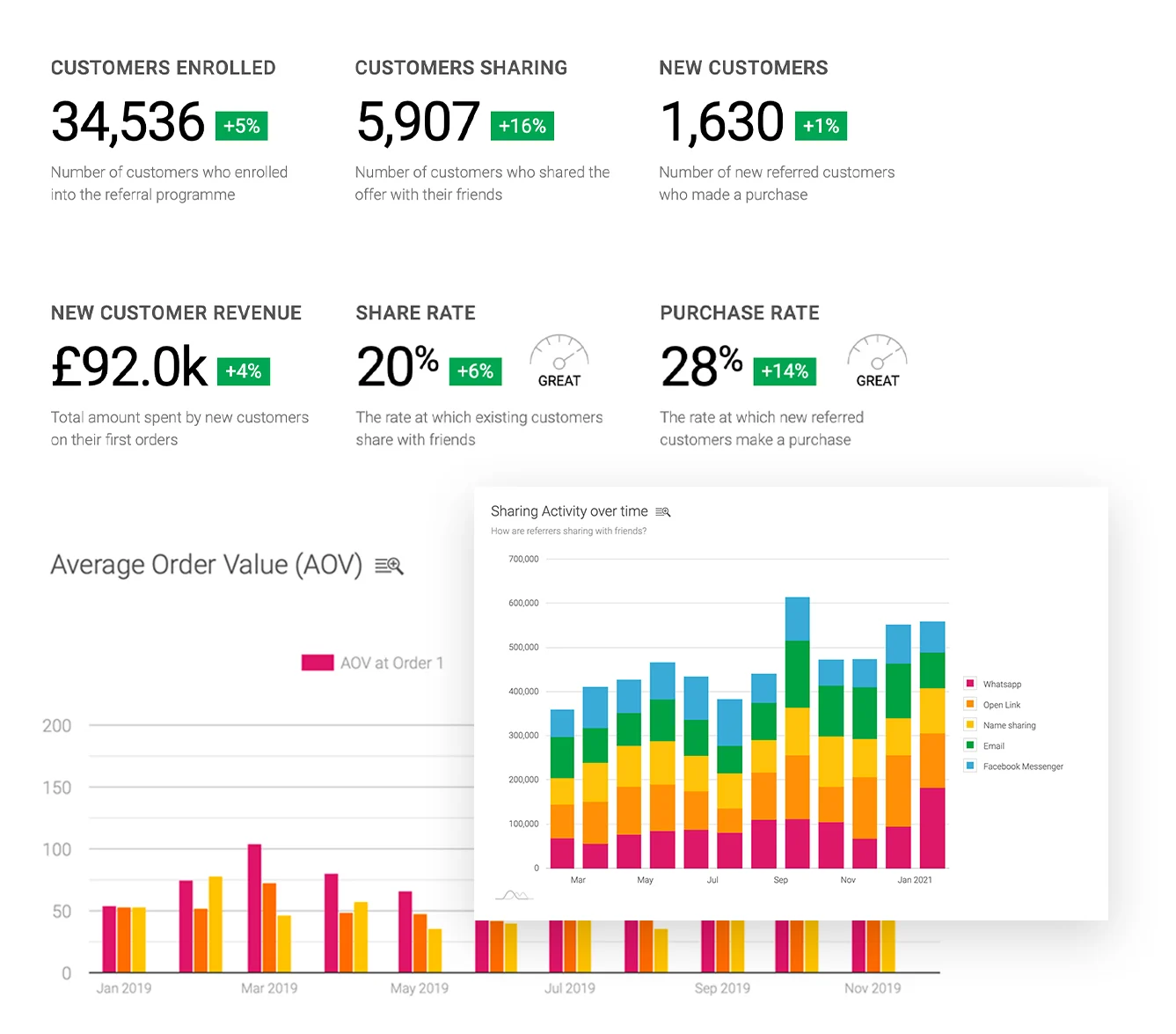Click the +4% badge for New Customer Revenue

point(244,371)
